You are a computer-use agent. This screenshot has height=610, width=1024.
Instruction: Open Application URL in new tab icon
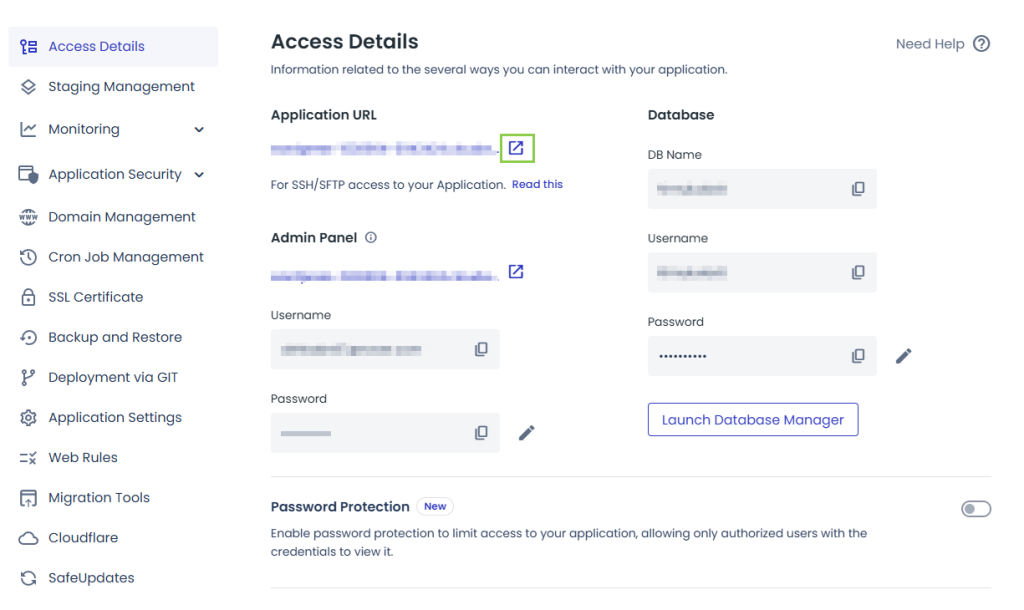click(x=516, y=148)
